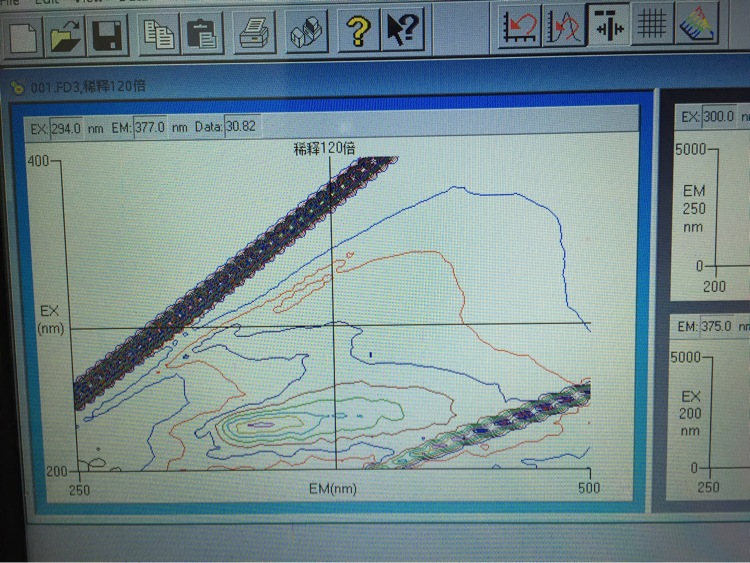Open Help with yellow question mark

click(359, 31)
